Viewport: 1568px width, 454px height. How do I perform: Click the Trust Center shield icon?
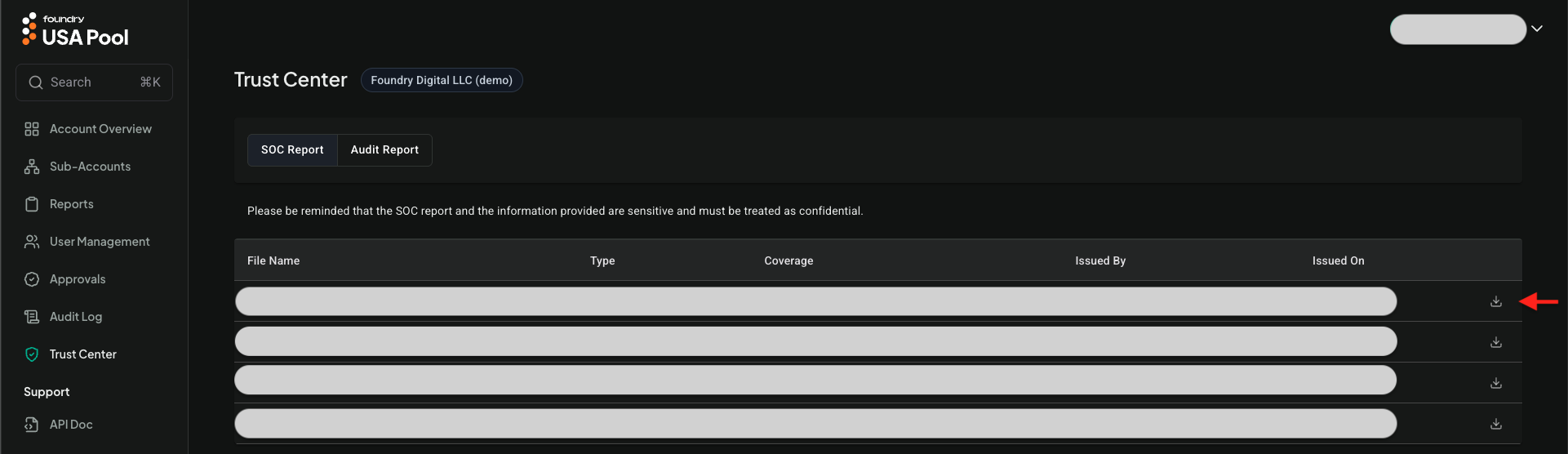(32, 354)
